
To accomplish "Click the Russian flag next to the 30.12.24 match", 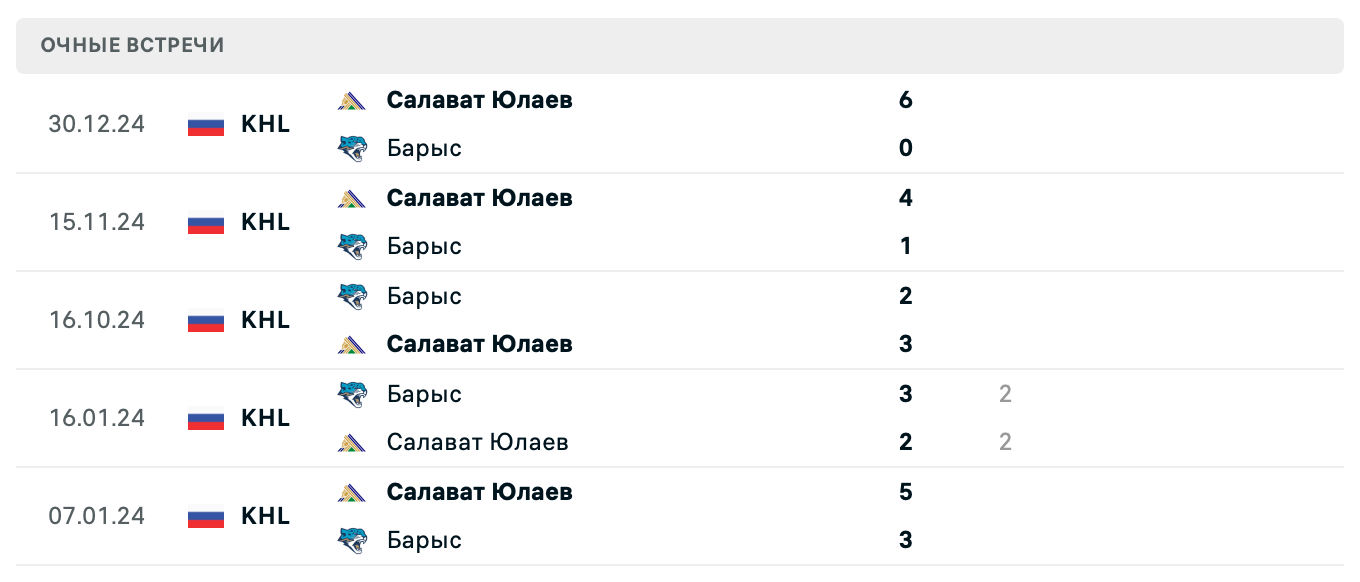I will pos(205,124).
